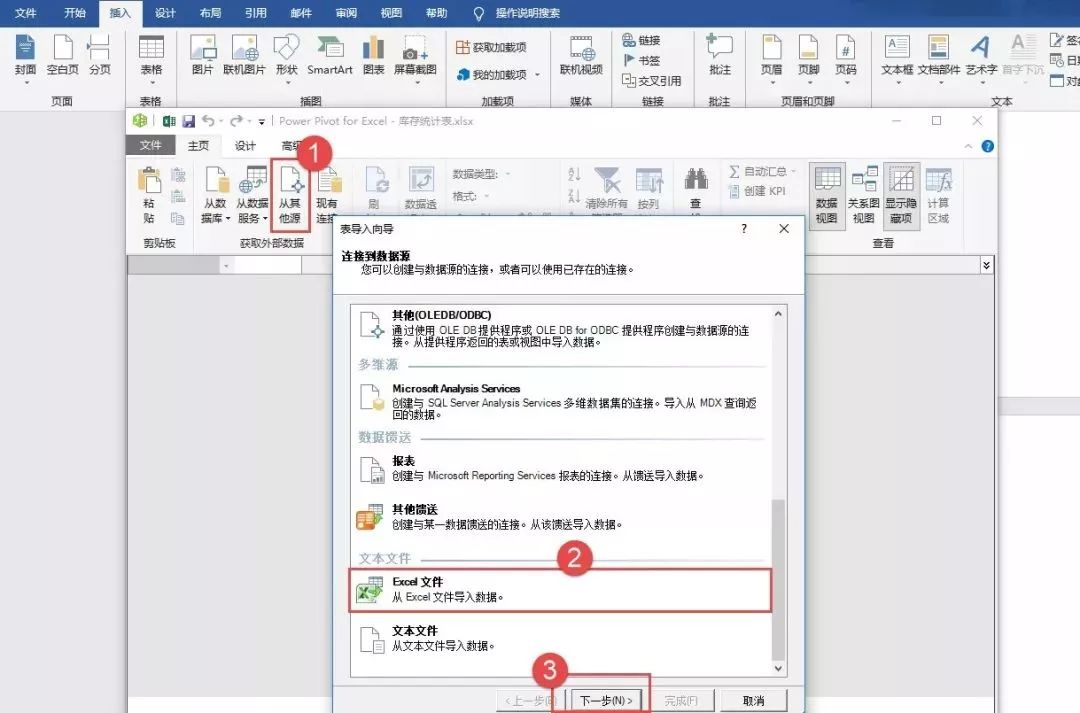The height and width of the screenshot is (713, 1080).
Task: Click the 自动汇总 (AutoSum) icon
Action: 763,170
